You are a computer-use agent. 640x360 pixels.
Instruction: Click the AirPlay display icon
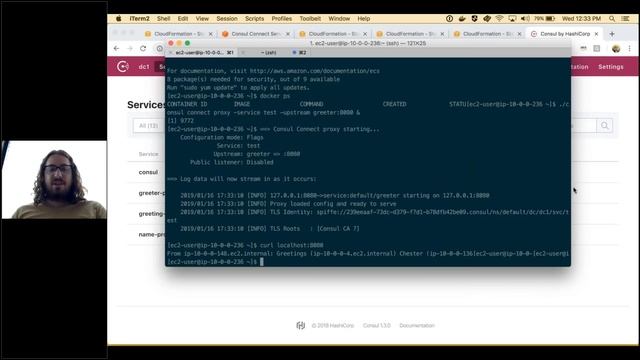[x=512, y=18]
